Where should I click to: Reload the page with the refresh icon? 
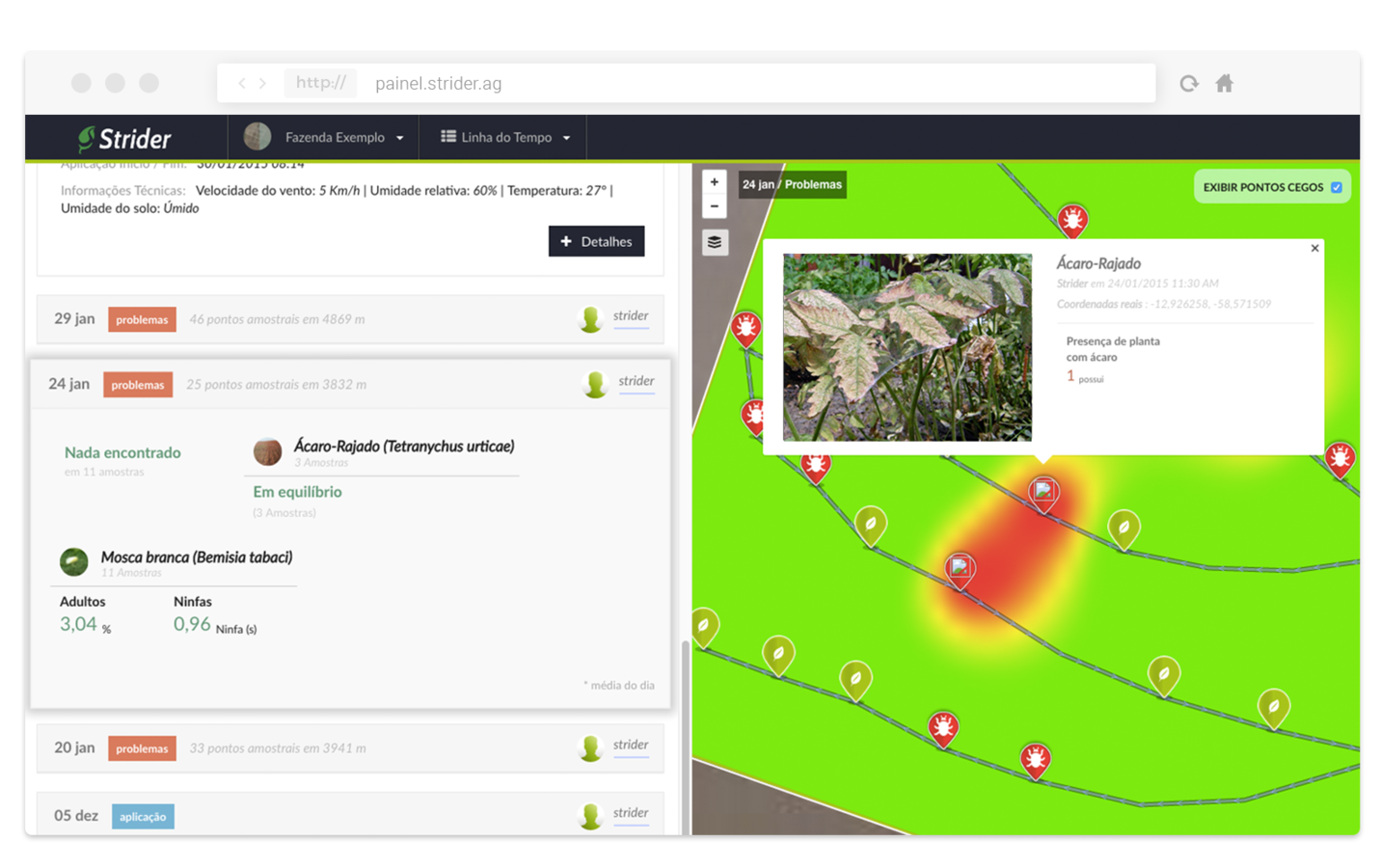[1189, 83]
